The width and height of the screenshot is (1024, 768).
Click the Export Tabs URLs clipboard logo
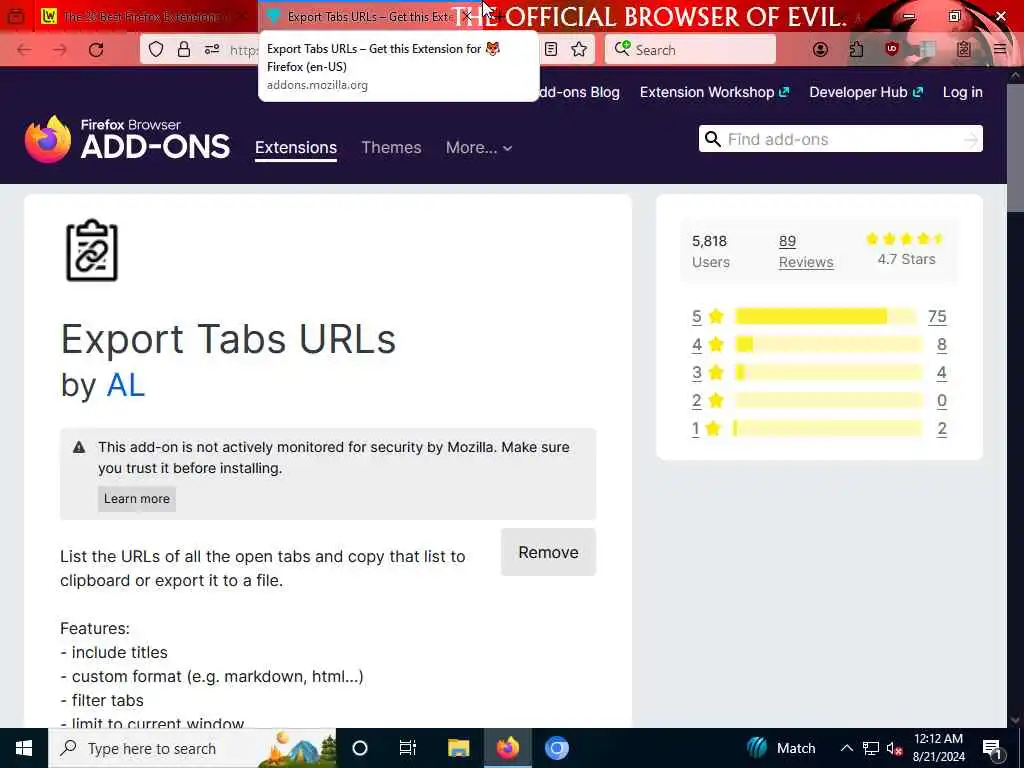tap(92, 250)
